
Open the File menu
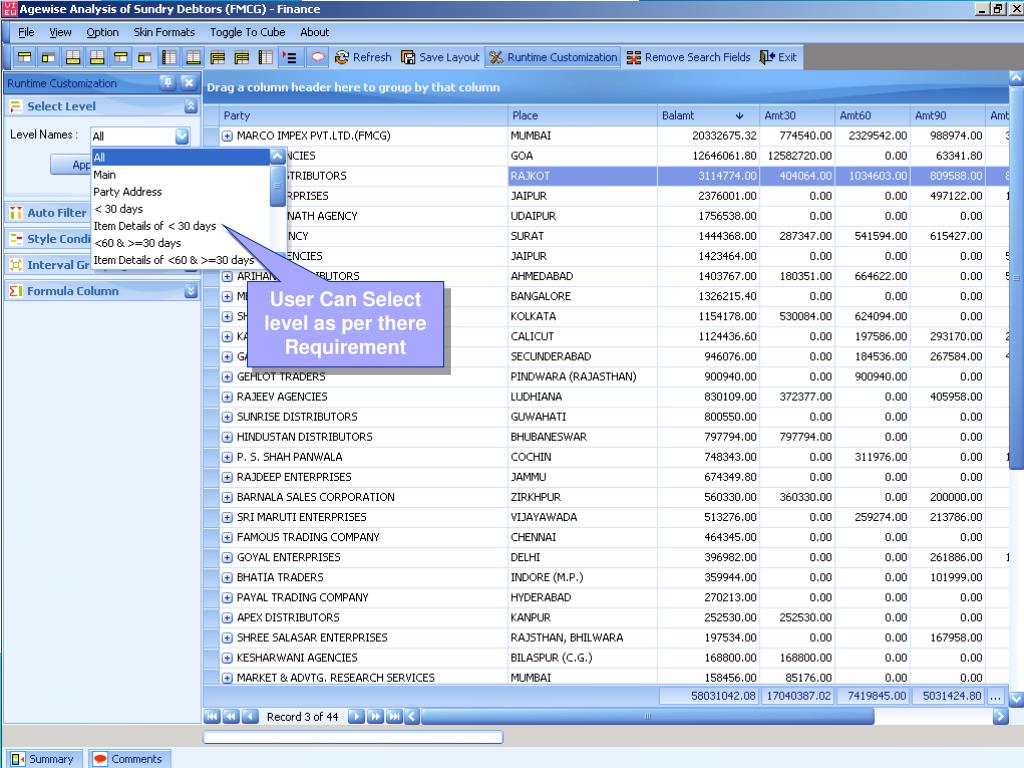point(26,32)
